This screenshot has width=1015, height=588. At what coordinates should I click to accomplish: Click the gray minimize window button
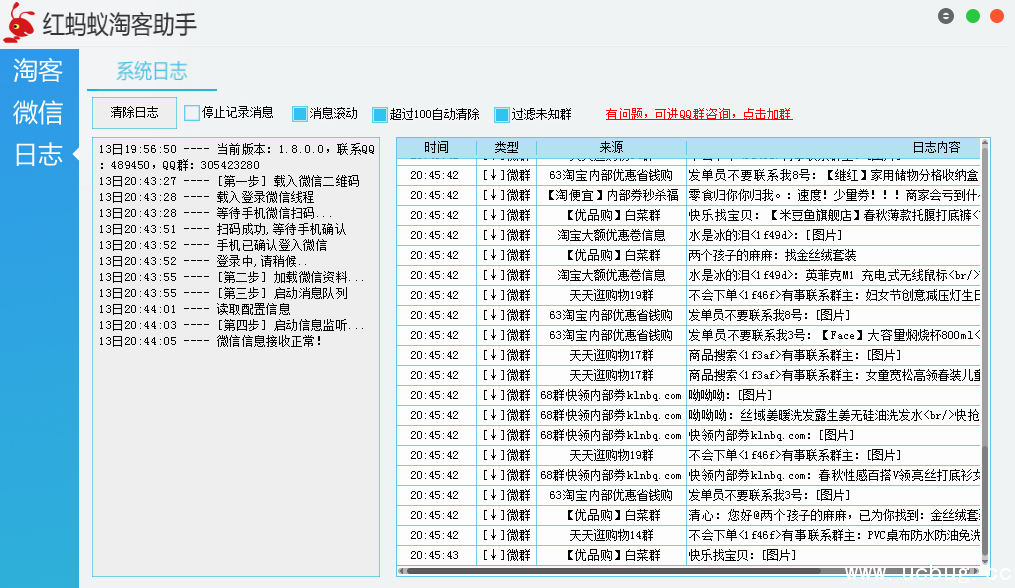click(x=946, y=16)
